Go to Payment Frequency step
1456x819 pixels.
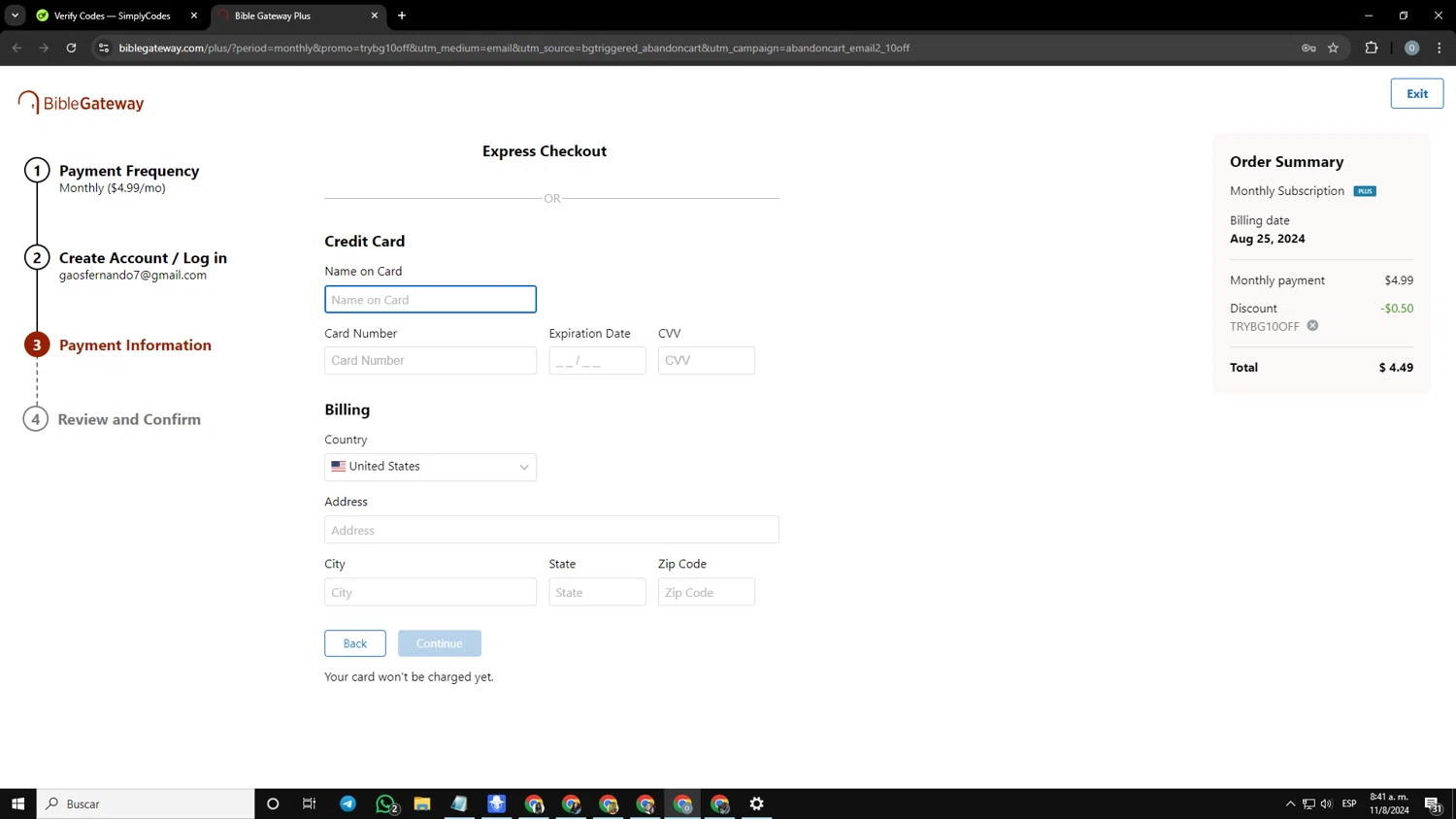click(129, 171)
